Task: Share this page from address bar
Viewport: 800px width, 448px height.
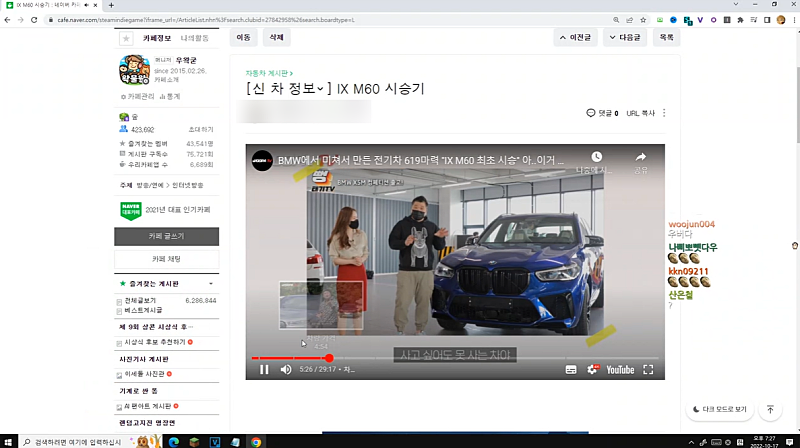Action: point(630,20)
